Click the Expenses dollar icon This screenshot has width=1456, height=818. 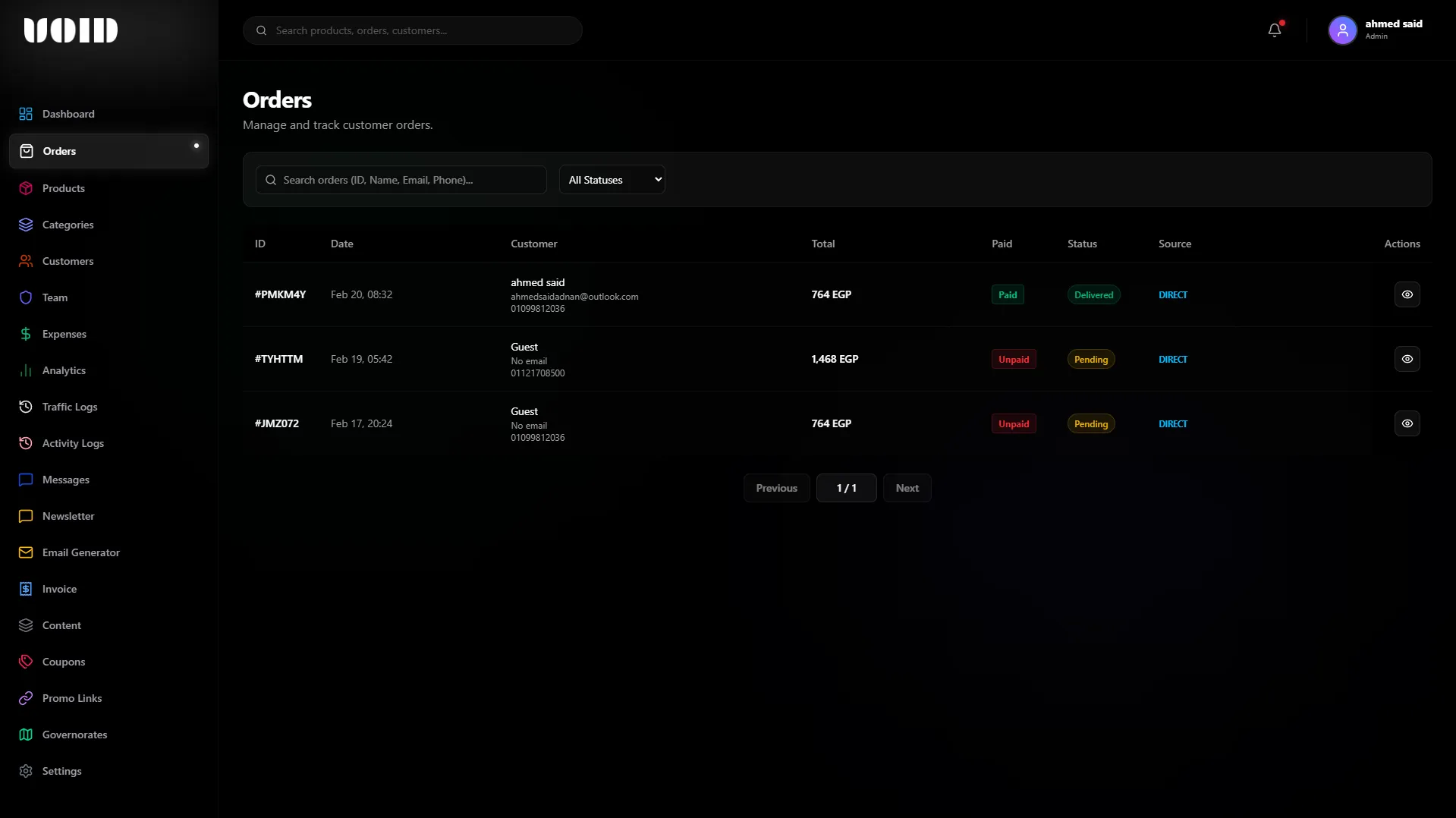[x=26, y=334]
